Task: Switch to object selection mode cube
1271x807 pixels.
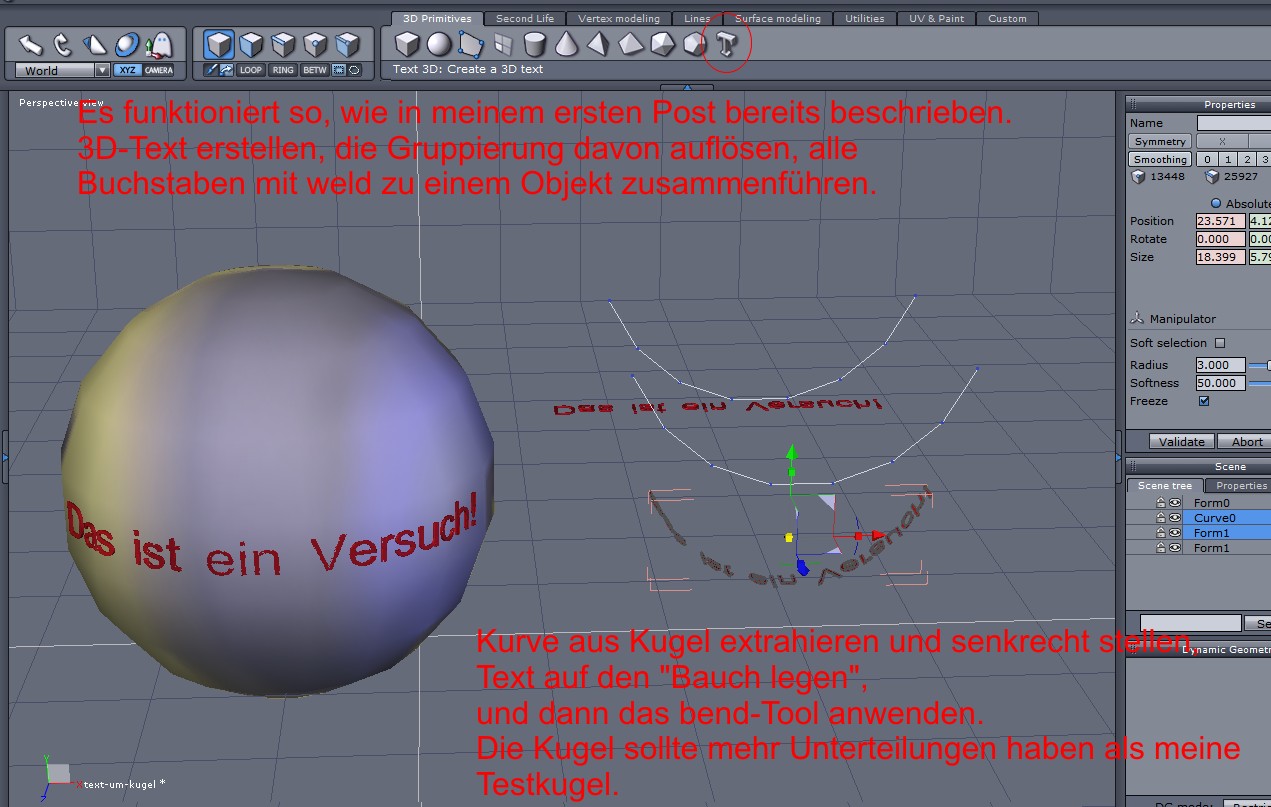Action: [x=219, y=44]
